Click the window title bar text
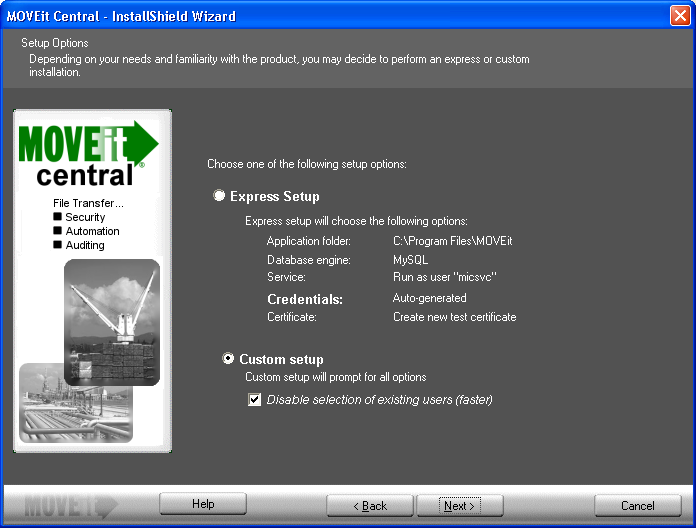The height and width of the screenshot is (528, 696). pyautogui.click(x=121, y=16)
